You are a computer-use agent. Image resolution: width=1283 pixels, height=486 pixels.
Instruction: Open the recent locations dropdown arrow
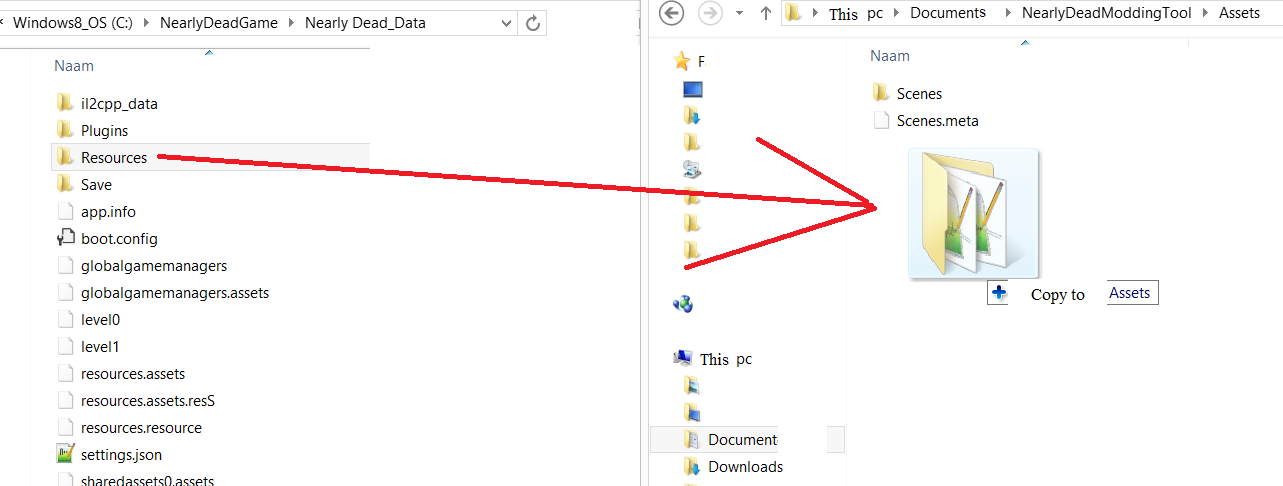click(x=739, y=14)
